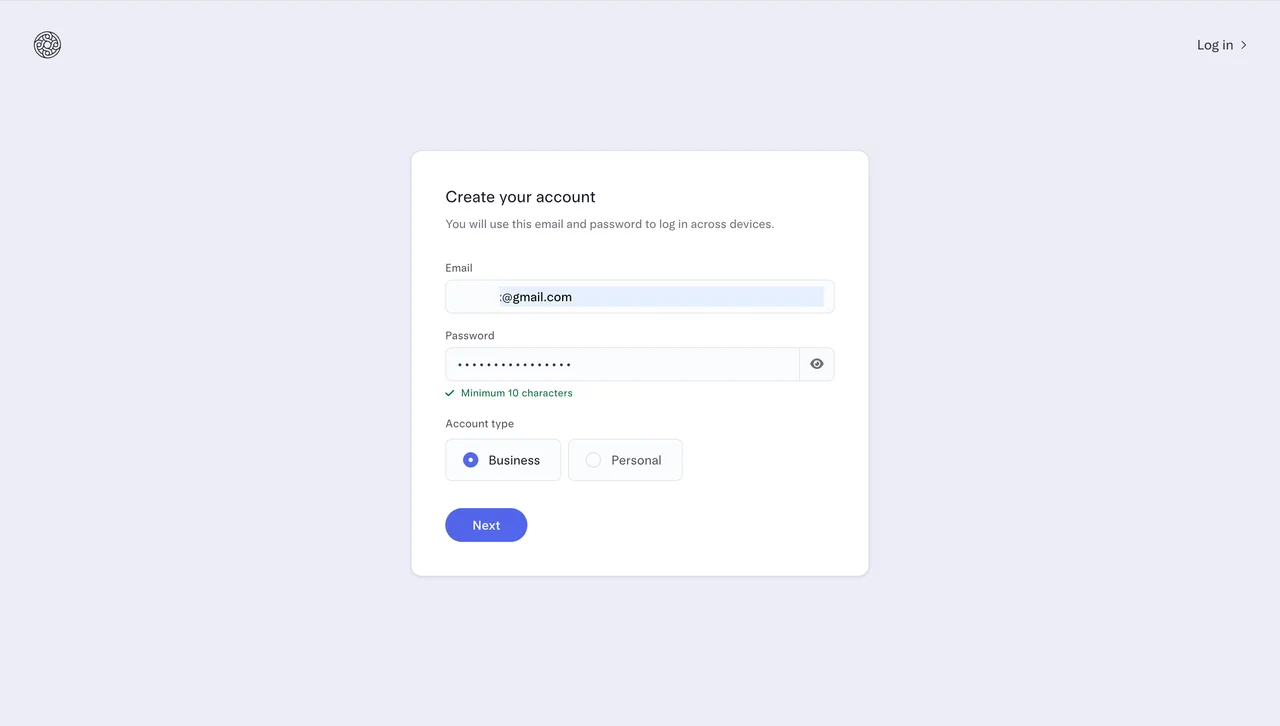Select the Personal radio button circle

(x=593, y=460)
